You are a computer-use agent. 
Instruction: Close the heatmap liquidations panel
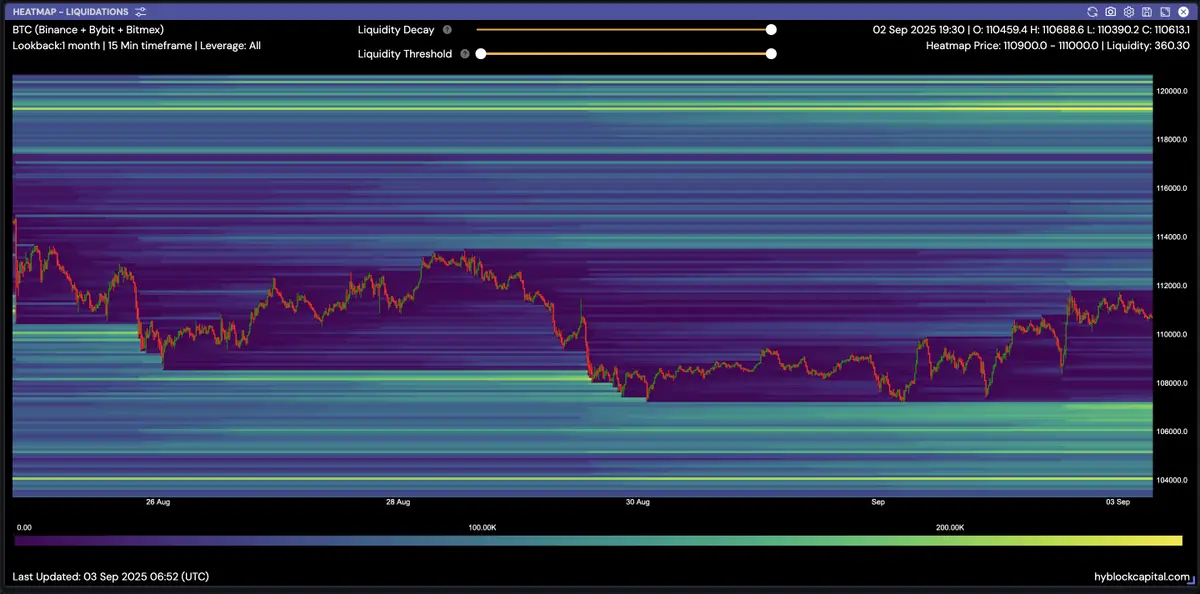pos(1183,12)
